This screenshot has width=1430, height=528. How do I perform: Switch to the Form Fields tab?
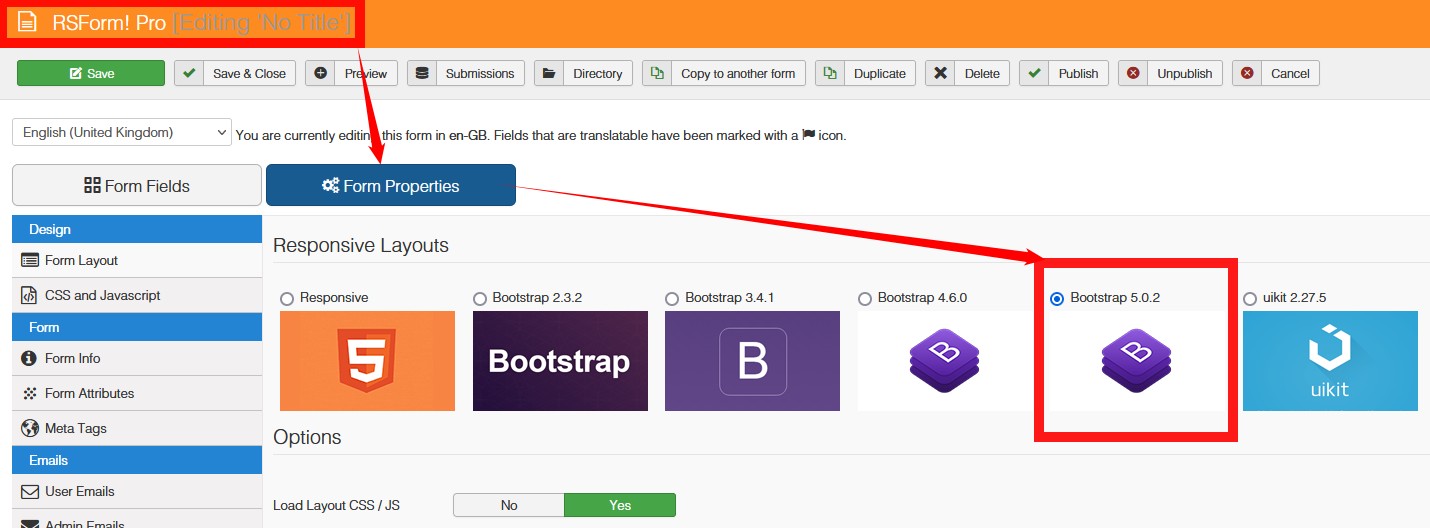pos(137,185)
